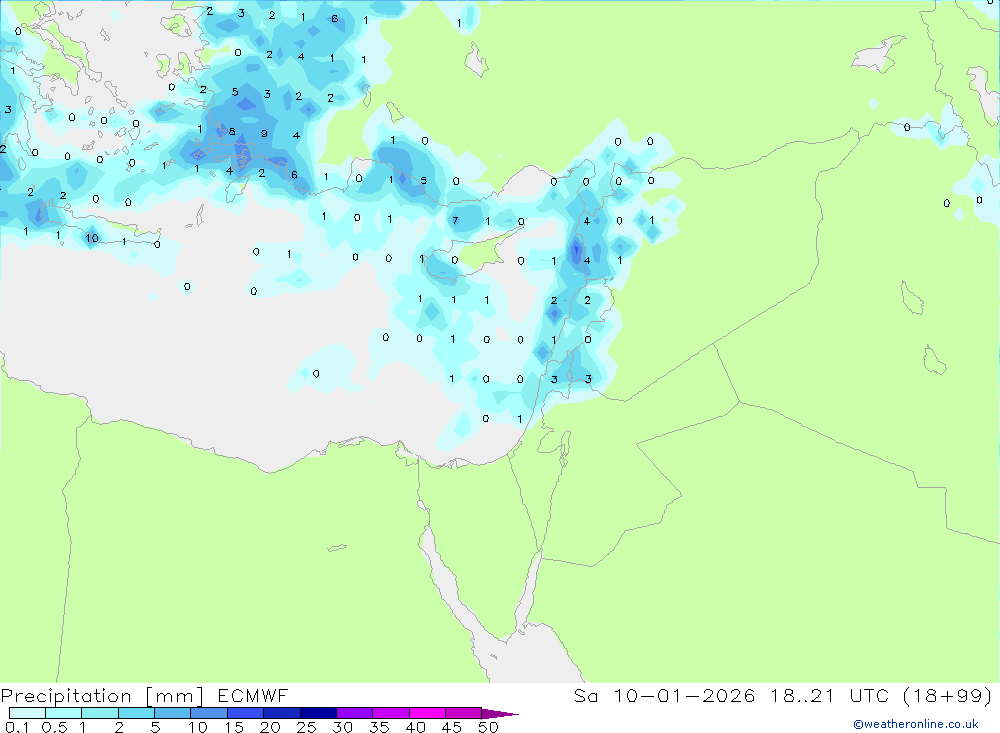
Task: Click the map value '9'
Action: [264, 133]
